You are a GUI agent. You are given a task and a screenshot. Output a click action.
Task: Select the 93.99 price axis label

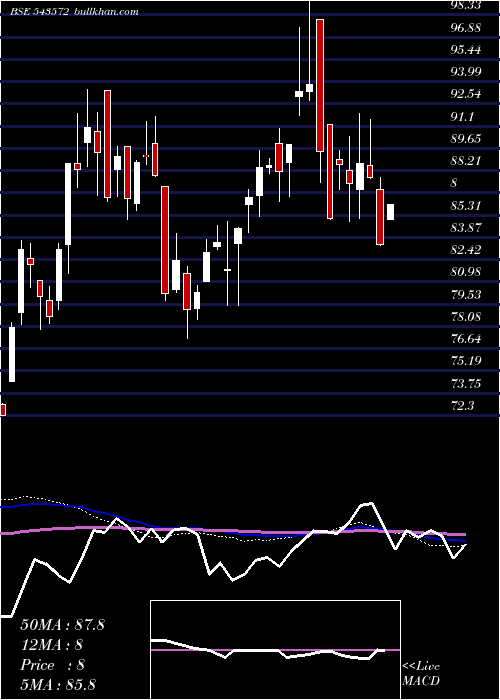pos(466,72)
